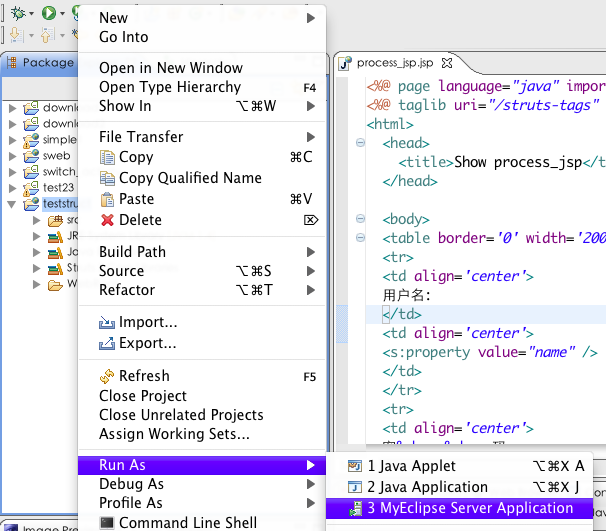Expand the sweb project node

pos(12,156)
